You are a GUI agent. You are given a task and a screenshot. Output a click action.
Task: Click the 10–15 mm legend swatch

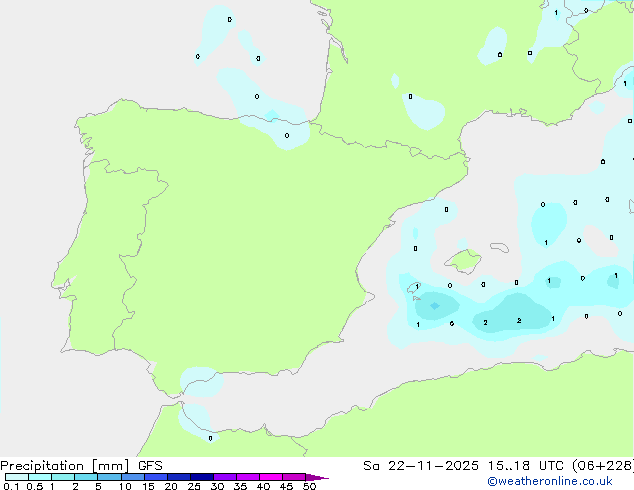pos(132,477)
